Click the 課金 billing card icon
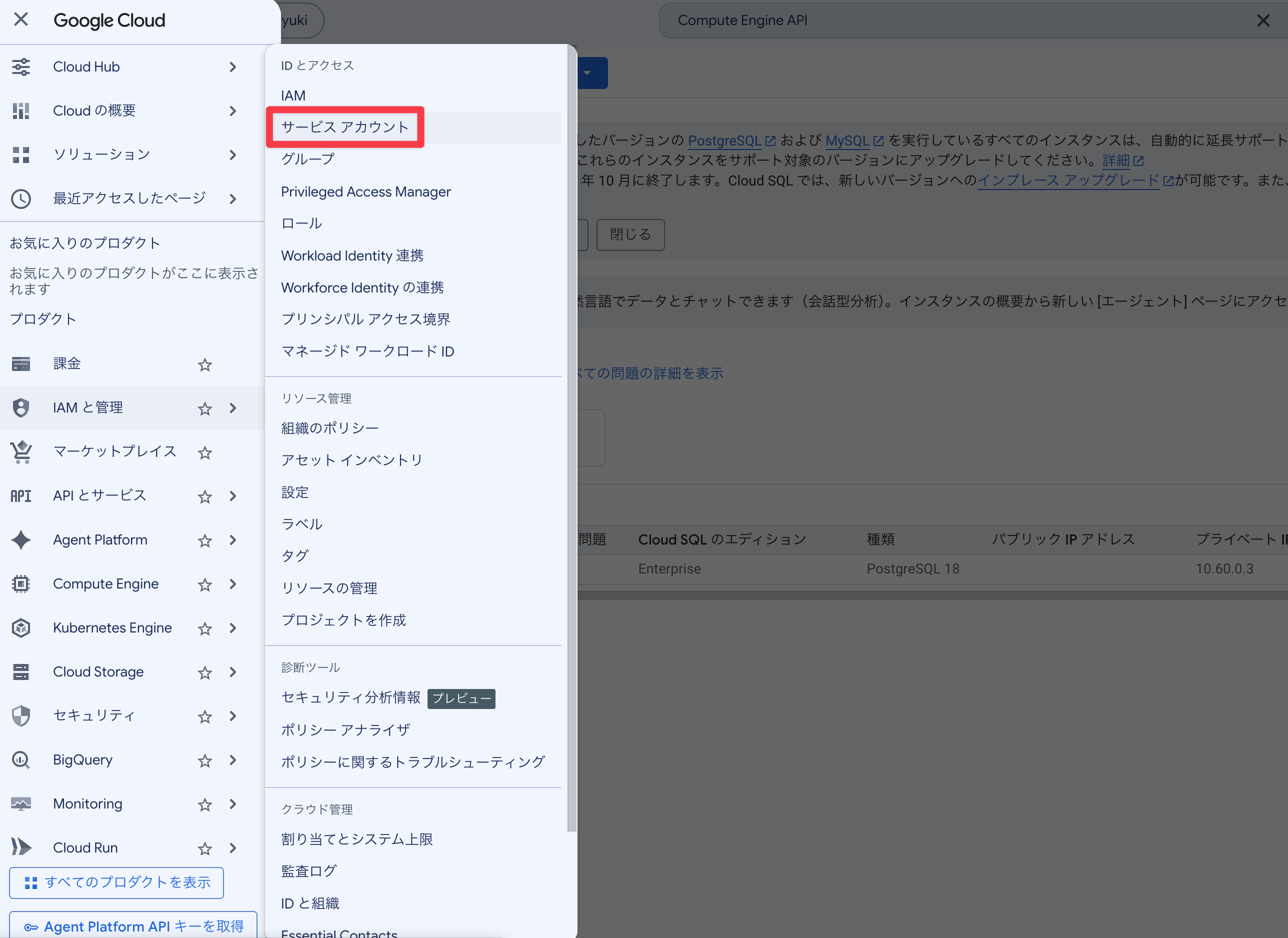The width and height of the screenshot is (1288, 938). [x=21, y=364]
